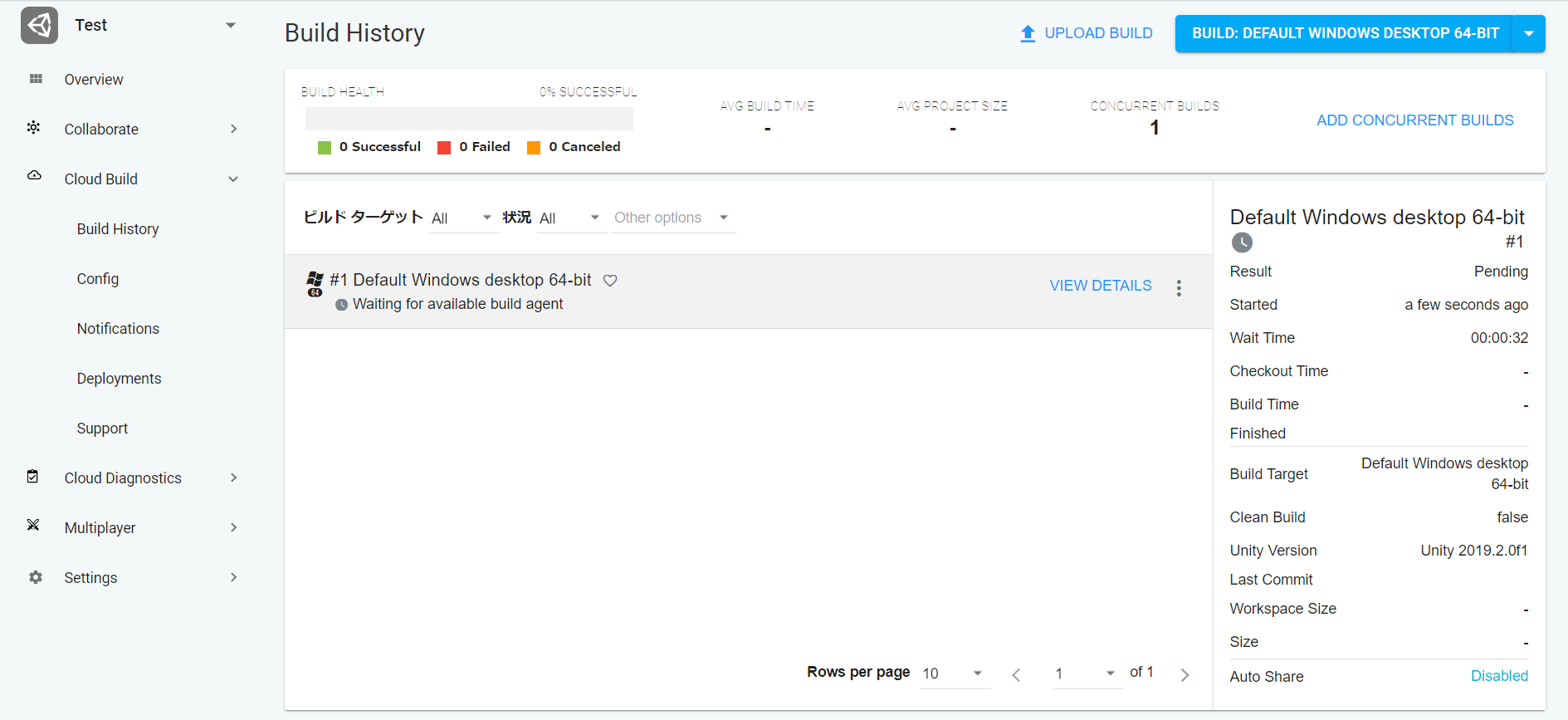This screenshot has width=1568, height=720.
Task: Open the build button's dropdown arrow
Action: point(1529,33)
